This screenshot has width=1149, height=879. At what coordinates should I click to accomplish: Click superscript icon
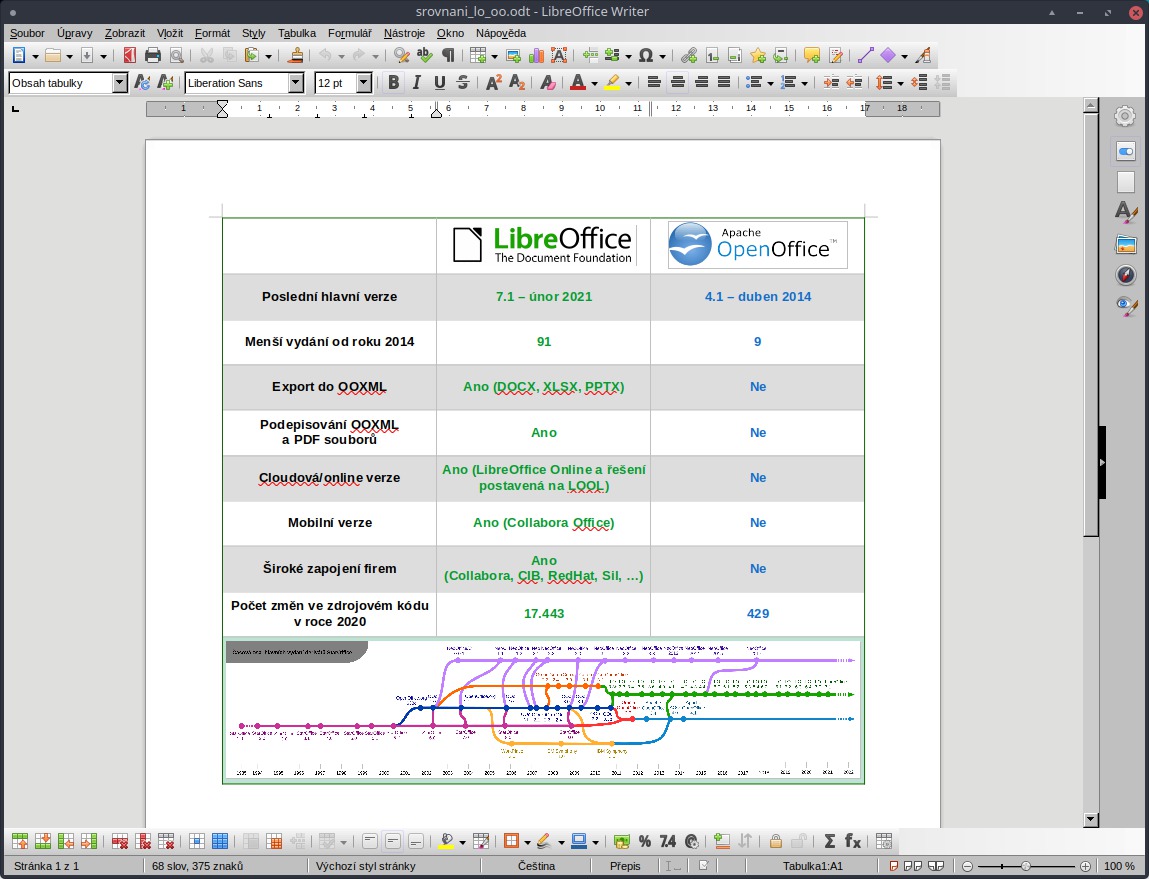493,83
